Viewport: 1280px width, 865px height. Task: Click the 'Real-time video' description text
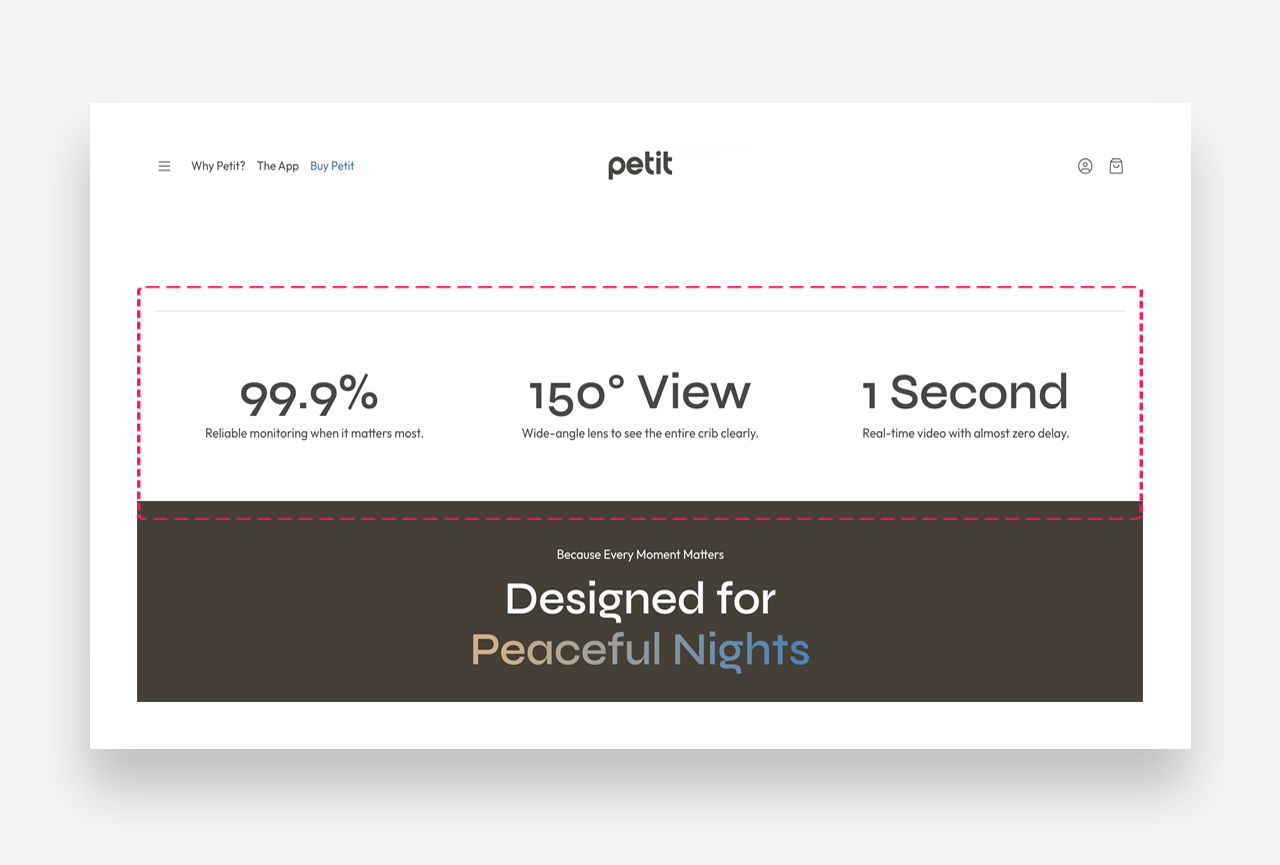965,434
